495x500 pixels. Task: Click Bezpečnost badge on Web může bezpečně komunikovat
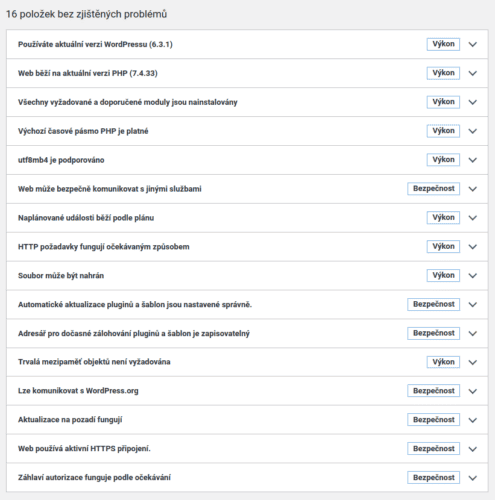(433, 189)
